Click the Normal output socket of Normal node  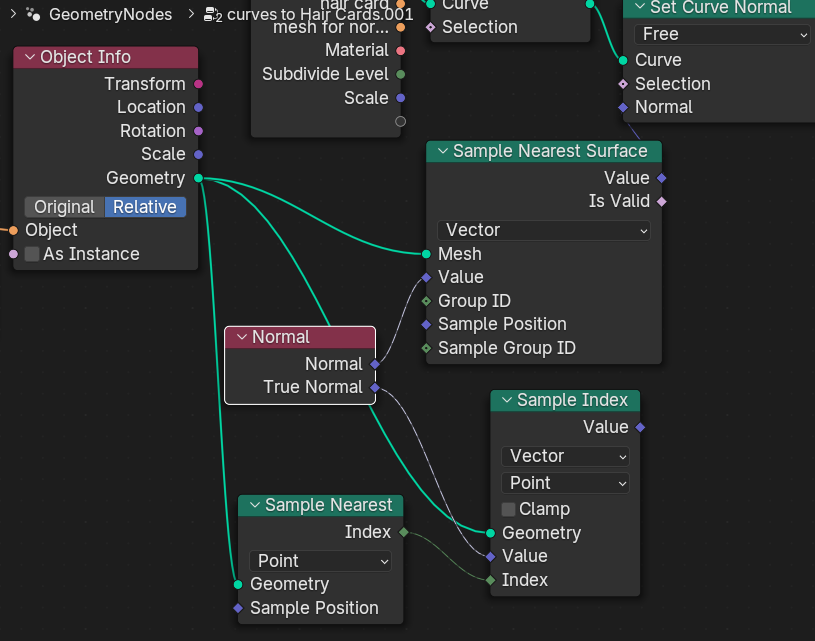375,364
